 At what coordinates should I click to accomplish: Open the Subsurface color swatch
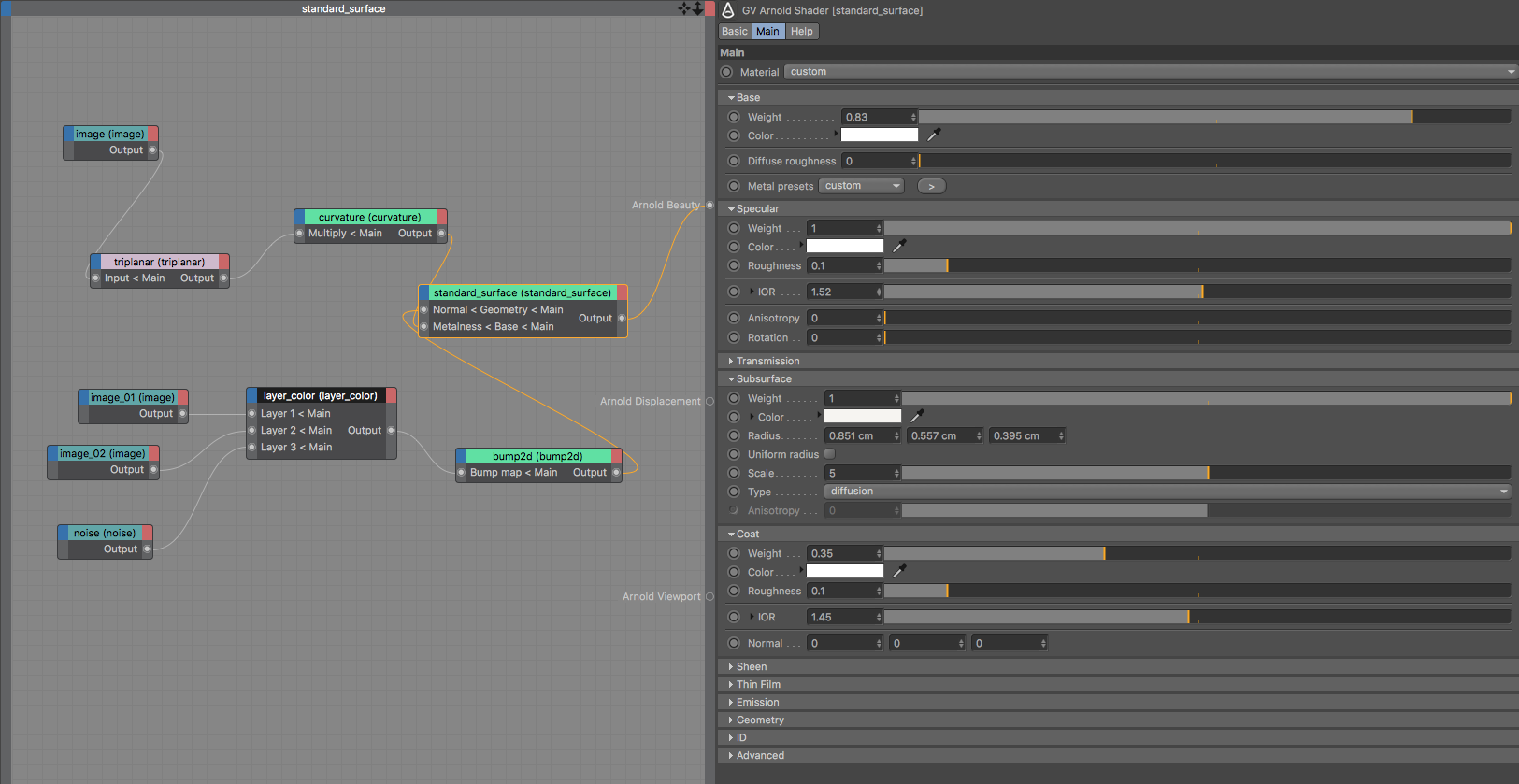(x=863, y=416)
